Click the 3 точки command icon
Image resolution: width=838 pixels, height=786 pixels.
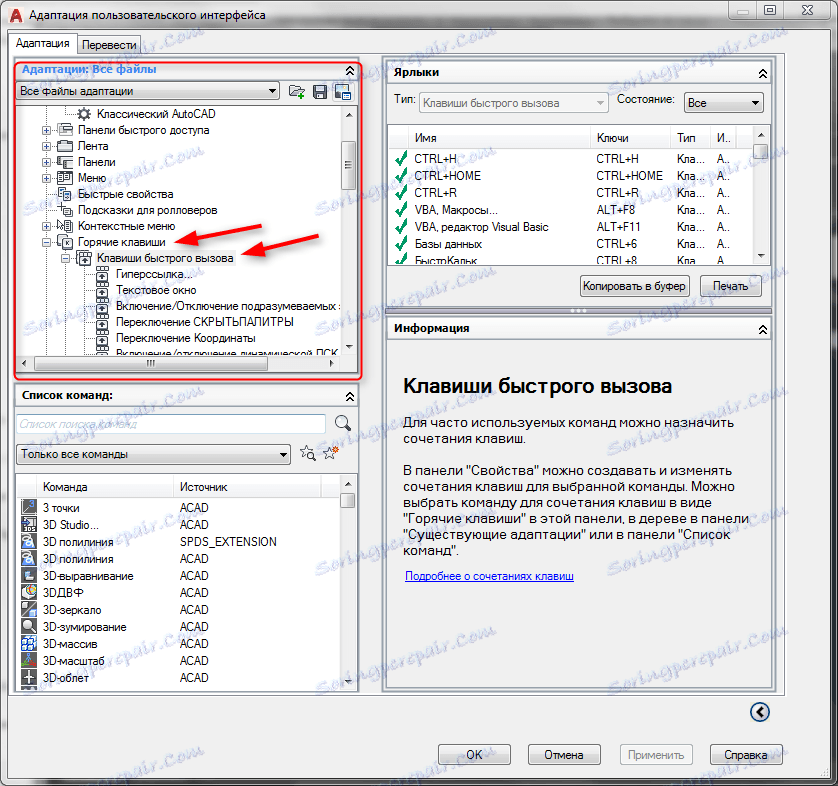point(29,507)
